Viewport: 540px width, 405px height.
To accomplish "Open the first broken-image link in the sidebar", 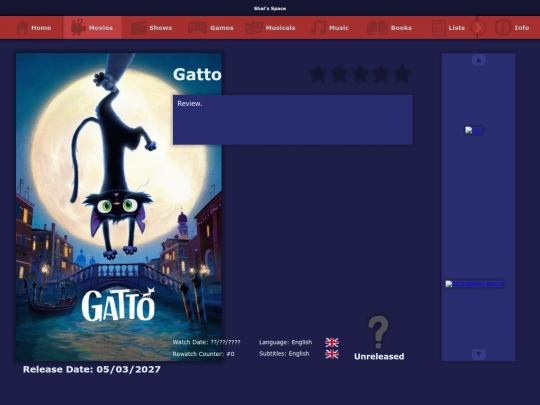I will [x=474, y=130].
